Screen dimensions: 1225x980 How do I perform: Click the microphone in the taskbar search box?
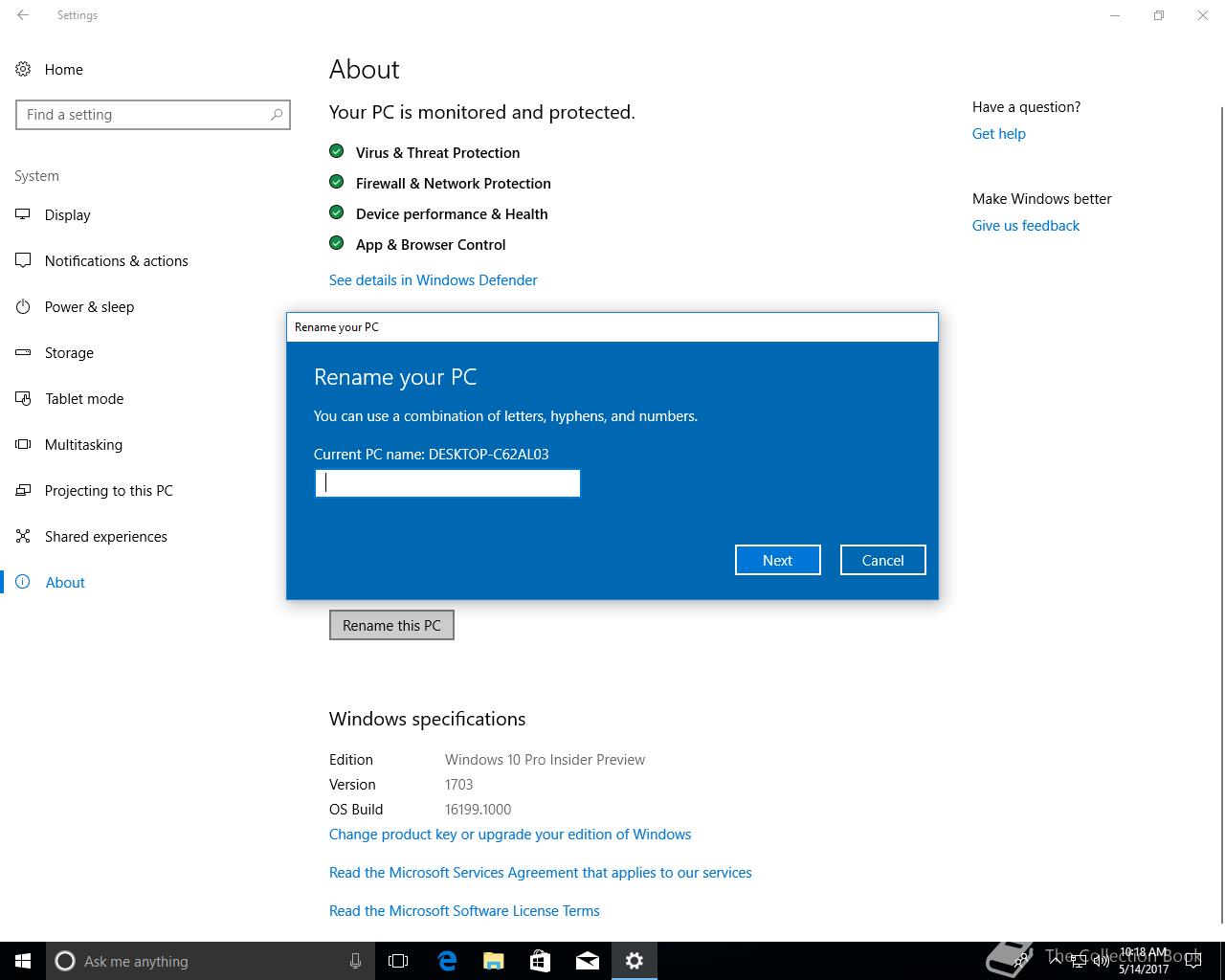[x=355, y=961]
